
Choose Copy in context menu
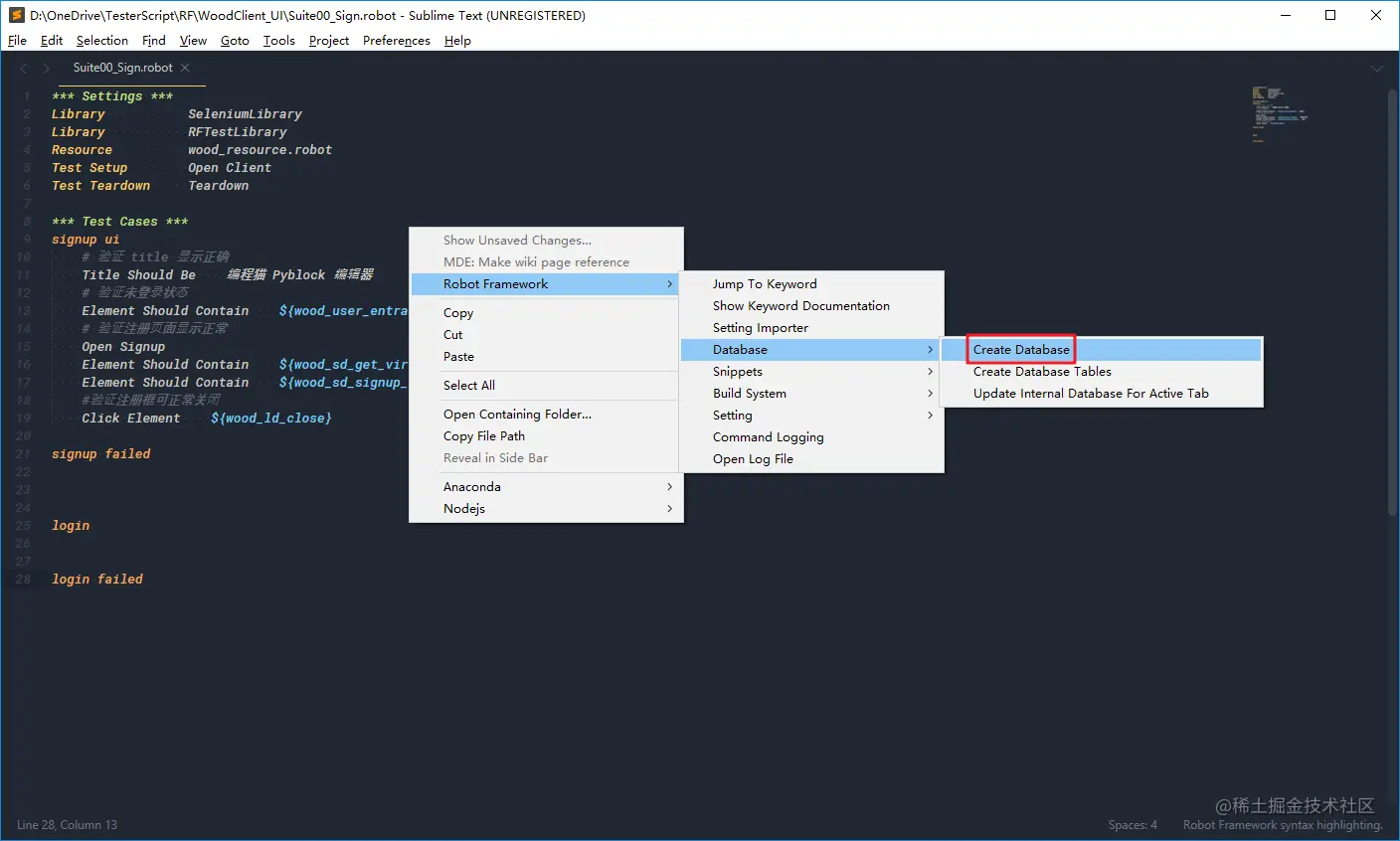[x=546, y=313]
